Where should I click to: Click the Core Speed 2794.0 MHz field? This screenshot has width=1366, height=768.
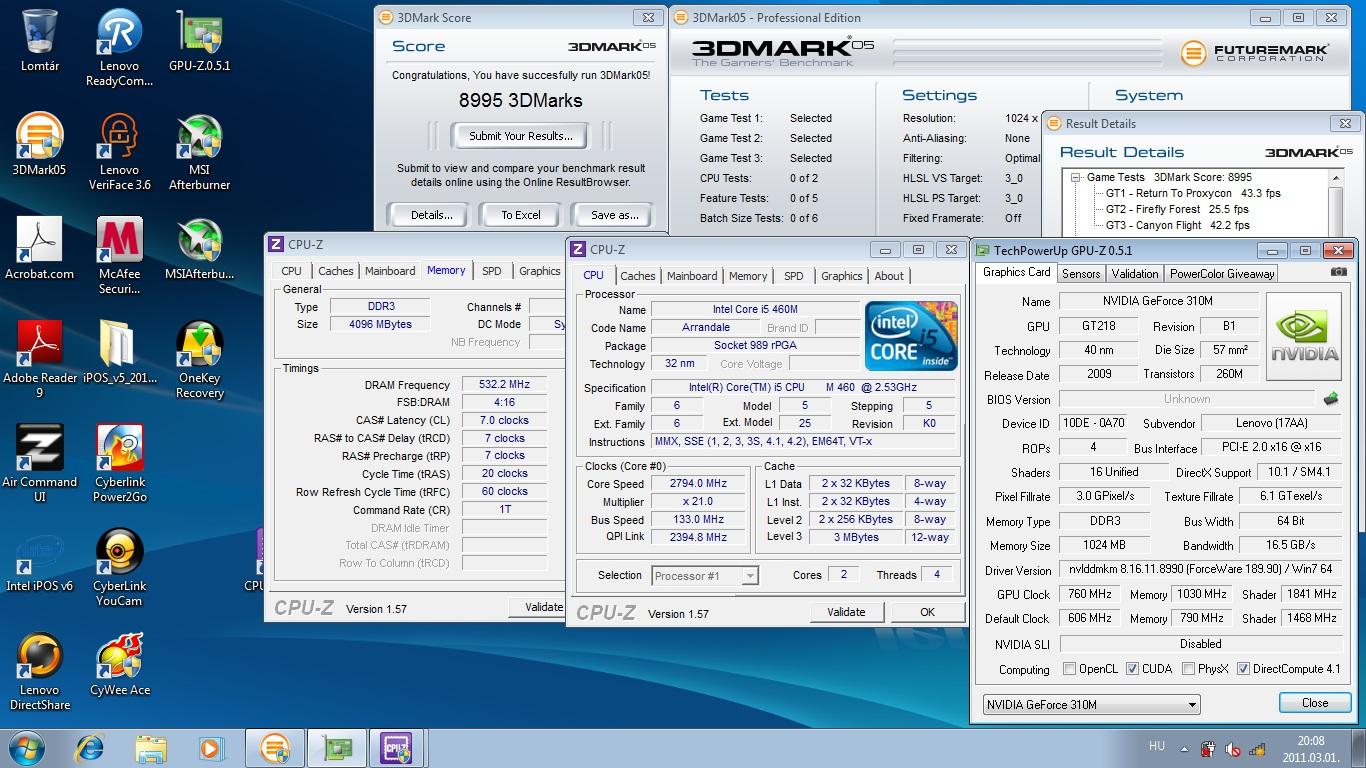[698, 483]
